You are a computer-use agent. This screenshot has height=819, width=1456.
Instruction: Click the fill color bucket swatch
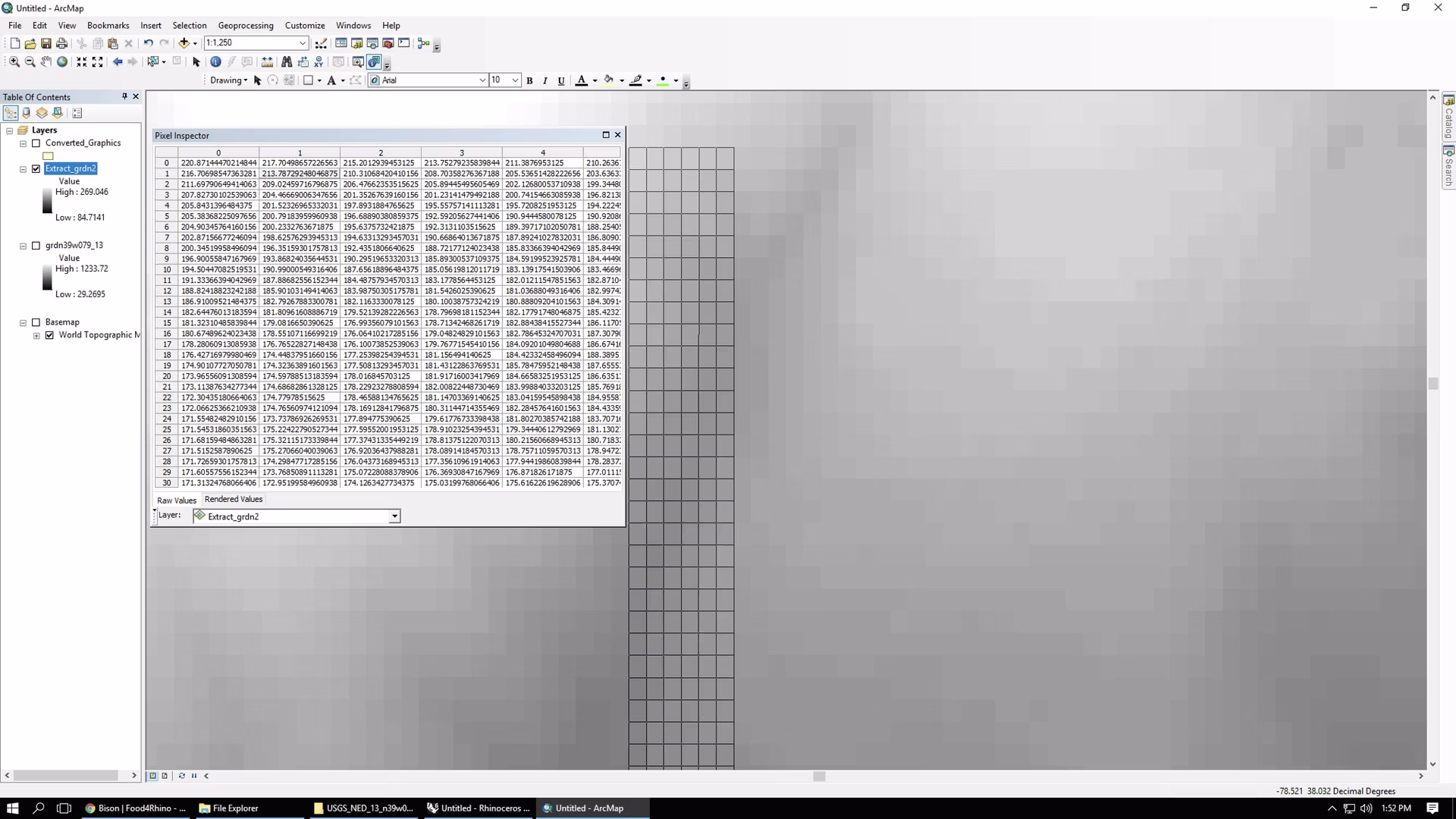click(609, 80)
